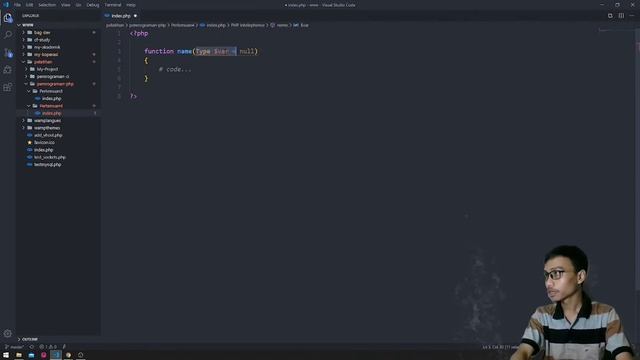Image resolution: width=640 pixels, height=360 pixels.
Task: Click pemrograman-php in the breadcrumb
Action: point(147,25)
